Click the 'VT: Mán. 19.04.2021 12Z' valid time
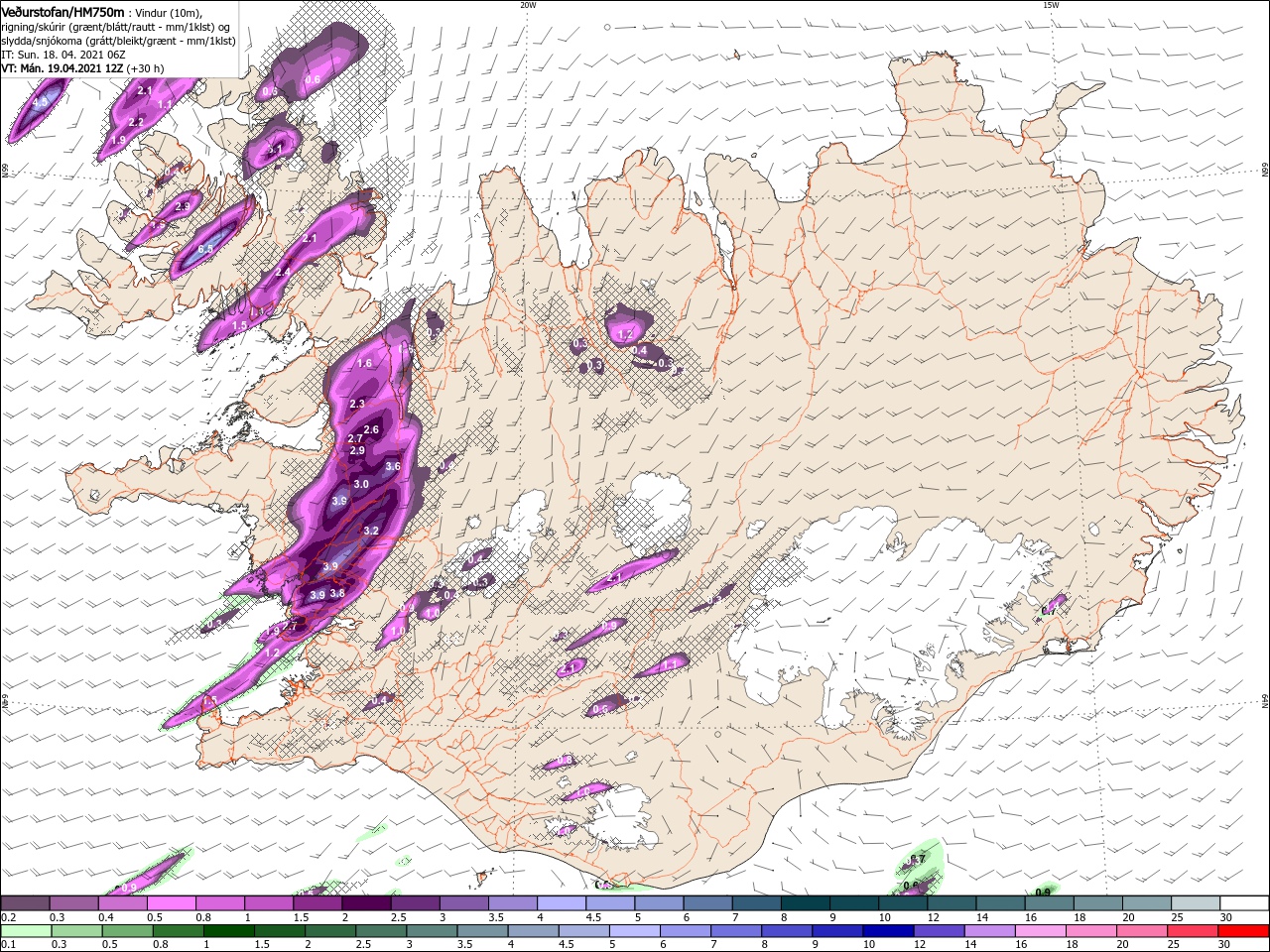Viewport: 1270px width, 952px height. (x=61, y=68)
